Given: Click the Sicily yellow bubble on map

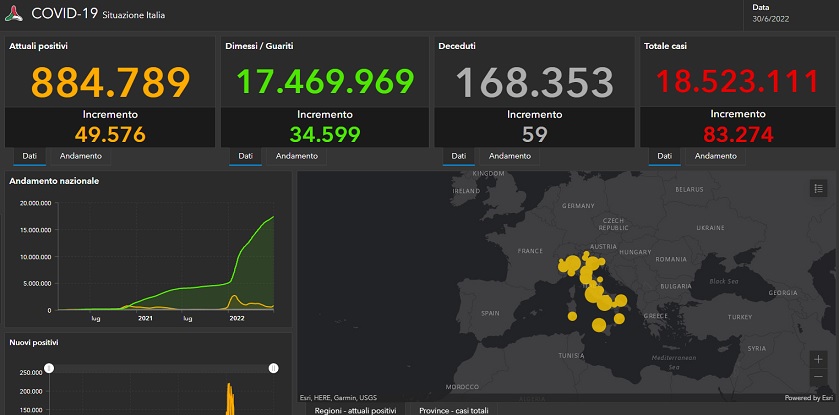Looking at the screenshot, I should click(x=599, y=325).
